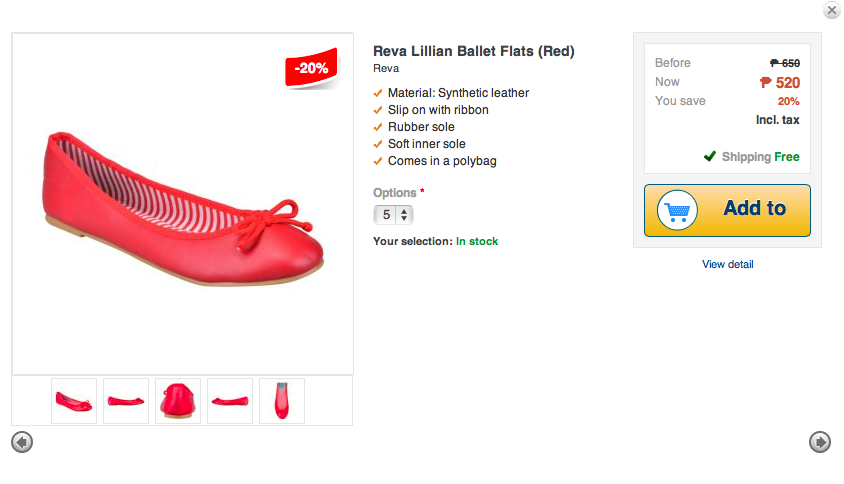Open the View detail link
844x484 pixels.
pos(728,264)
